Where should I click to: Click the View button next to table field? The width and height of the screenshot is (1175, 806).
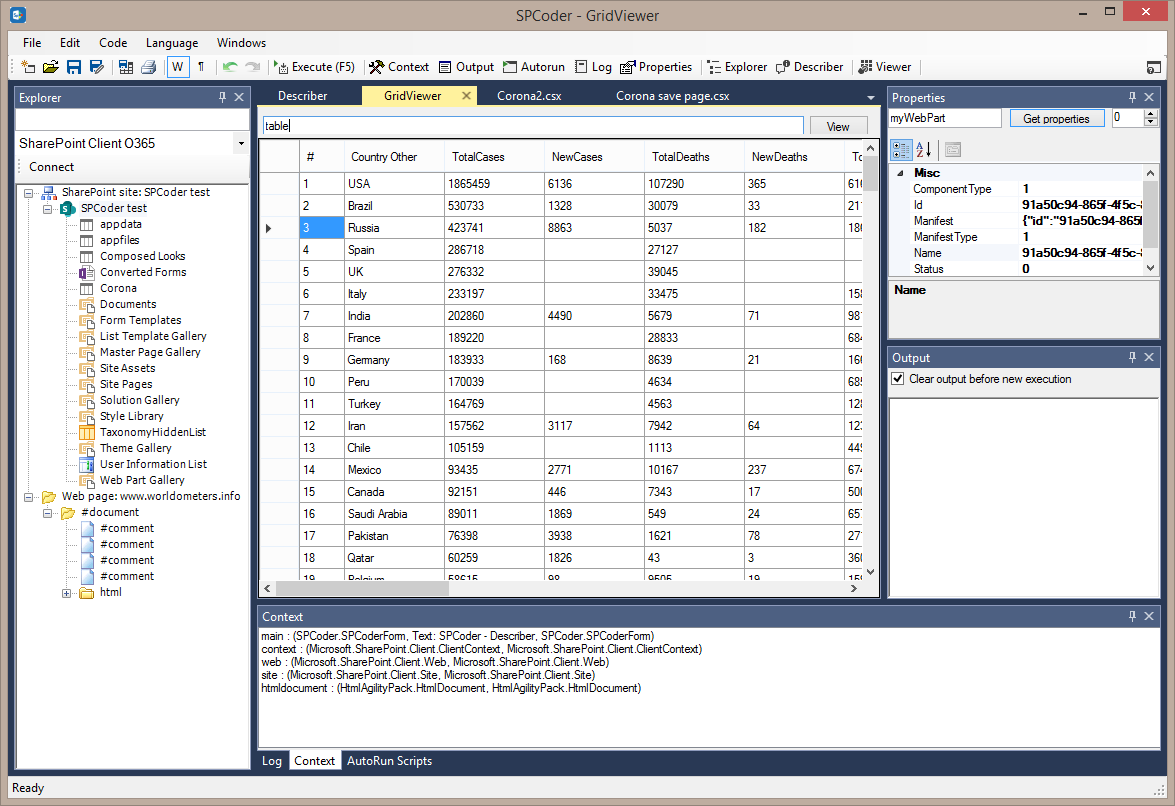838,127
